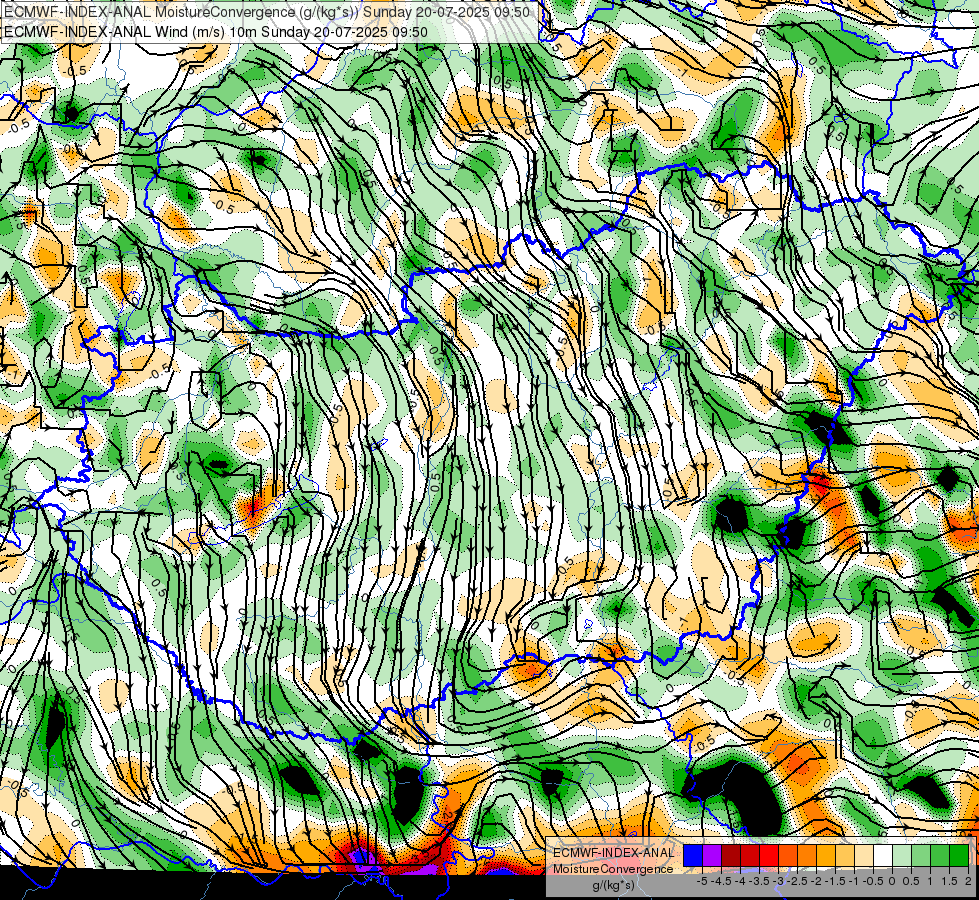Click the -2.5 legend scale value
Viewport: 979px width, 900px height.
point(797,881)
